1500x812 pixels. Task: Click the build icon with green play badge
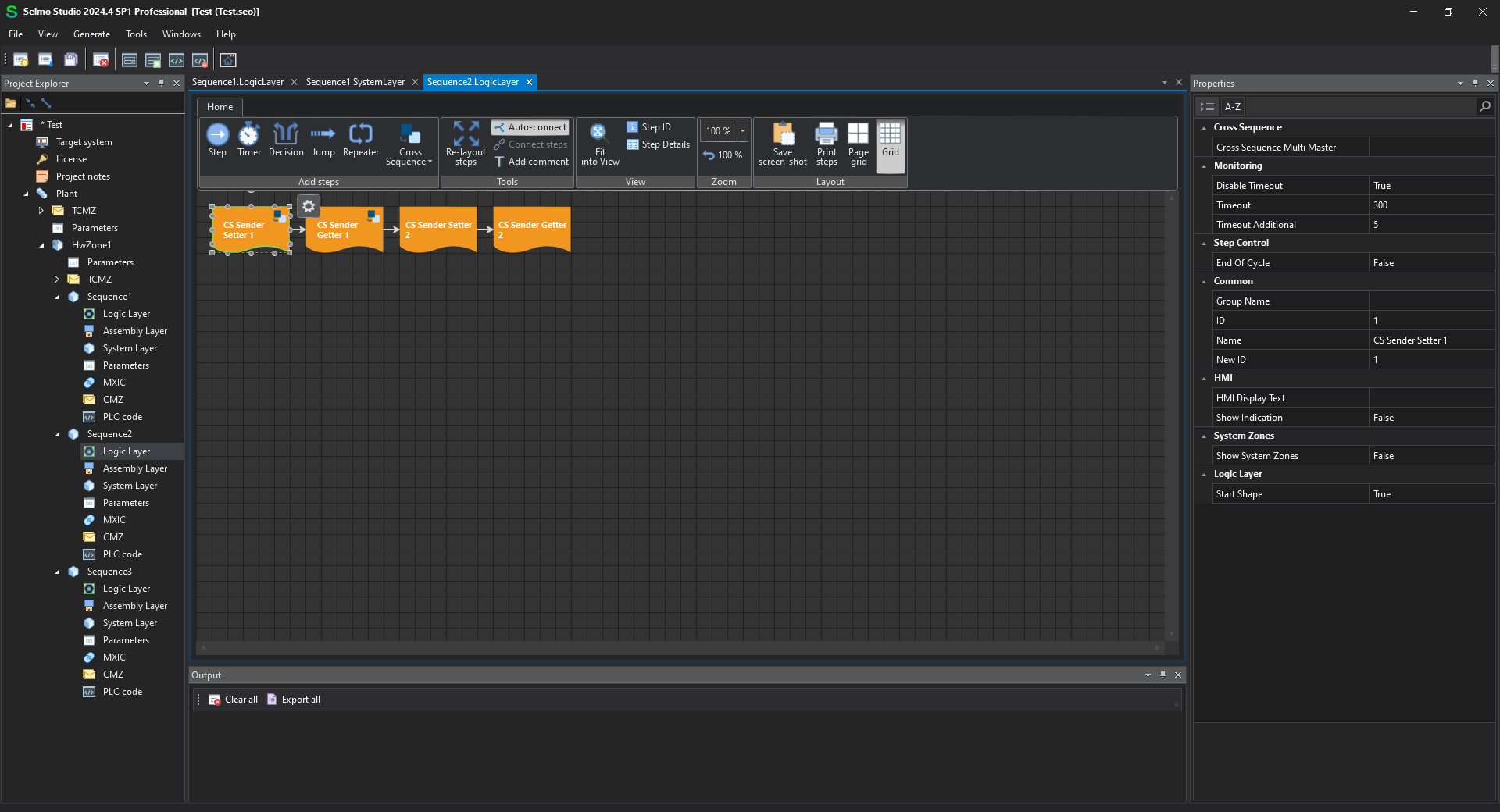[153, 60]
